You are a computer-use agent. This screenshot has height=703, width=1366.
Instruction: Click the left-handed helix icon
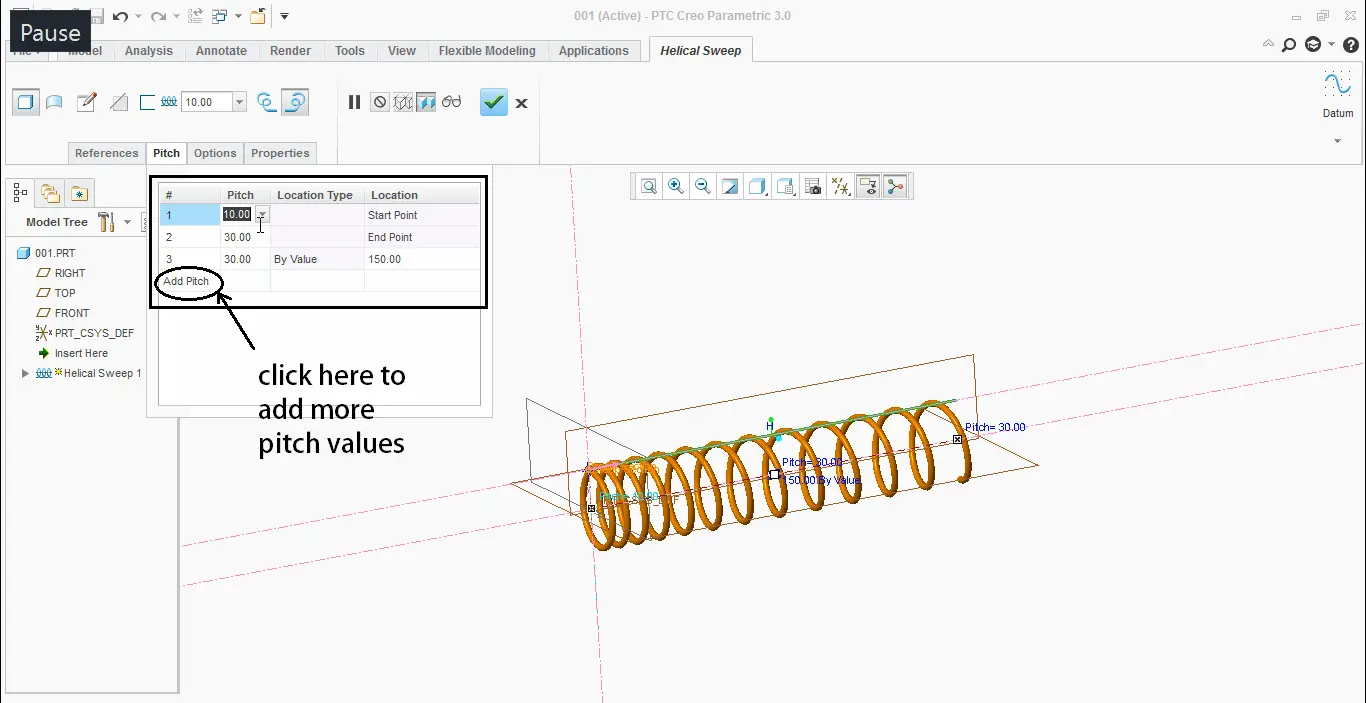[x=265, y=101]
